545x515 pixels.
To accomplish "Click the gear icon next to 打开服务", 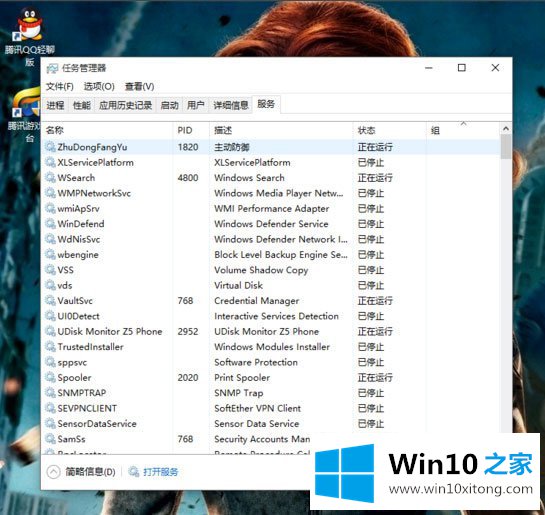I will (x=134, y=472).
